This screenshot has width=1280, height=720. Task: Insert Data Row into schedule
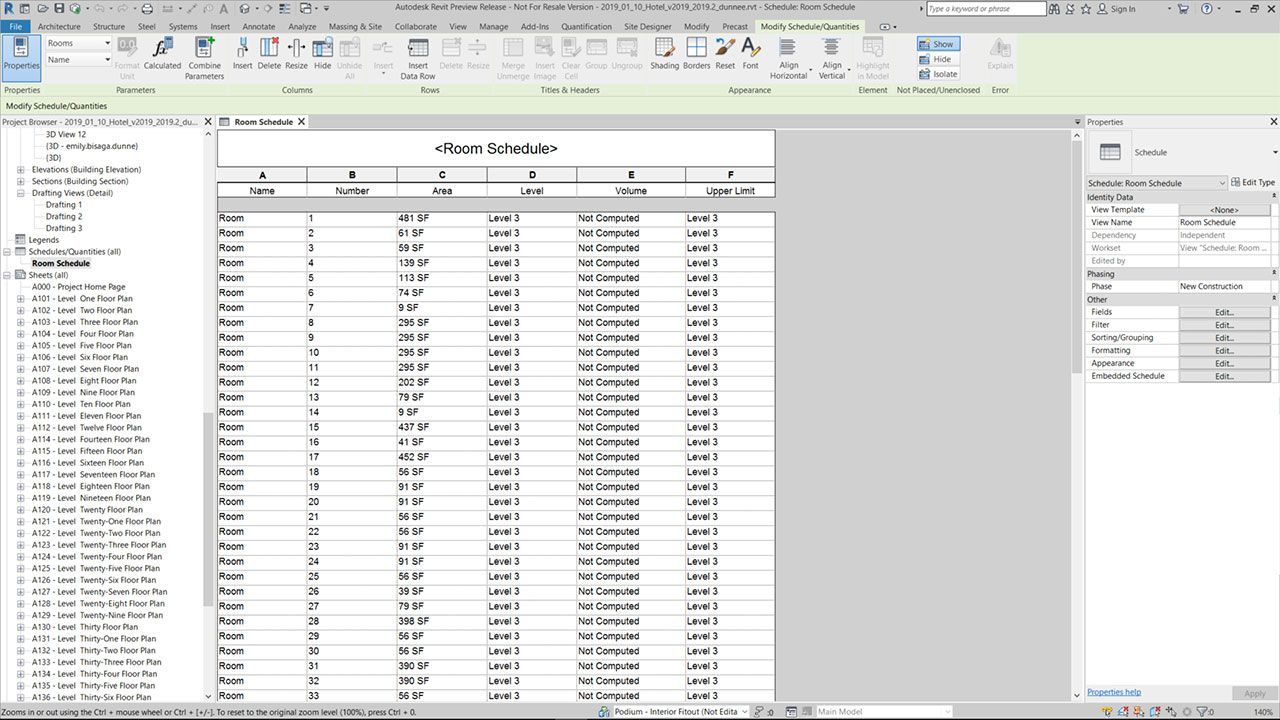(418, 57)
